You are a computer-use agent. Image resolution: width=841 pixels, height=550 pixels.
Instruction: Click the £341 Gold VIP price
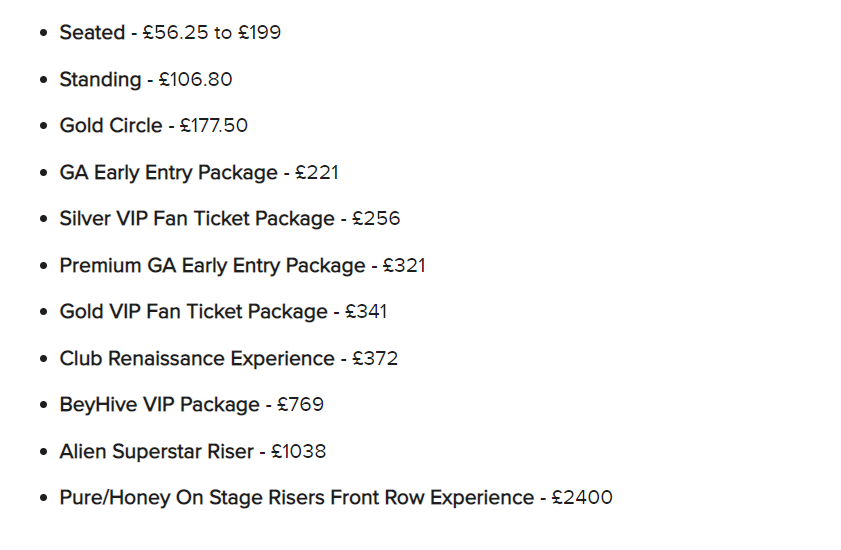click(x=366, y=312)
